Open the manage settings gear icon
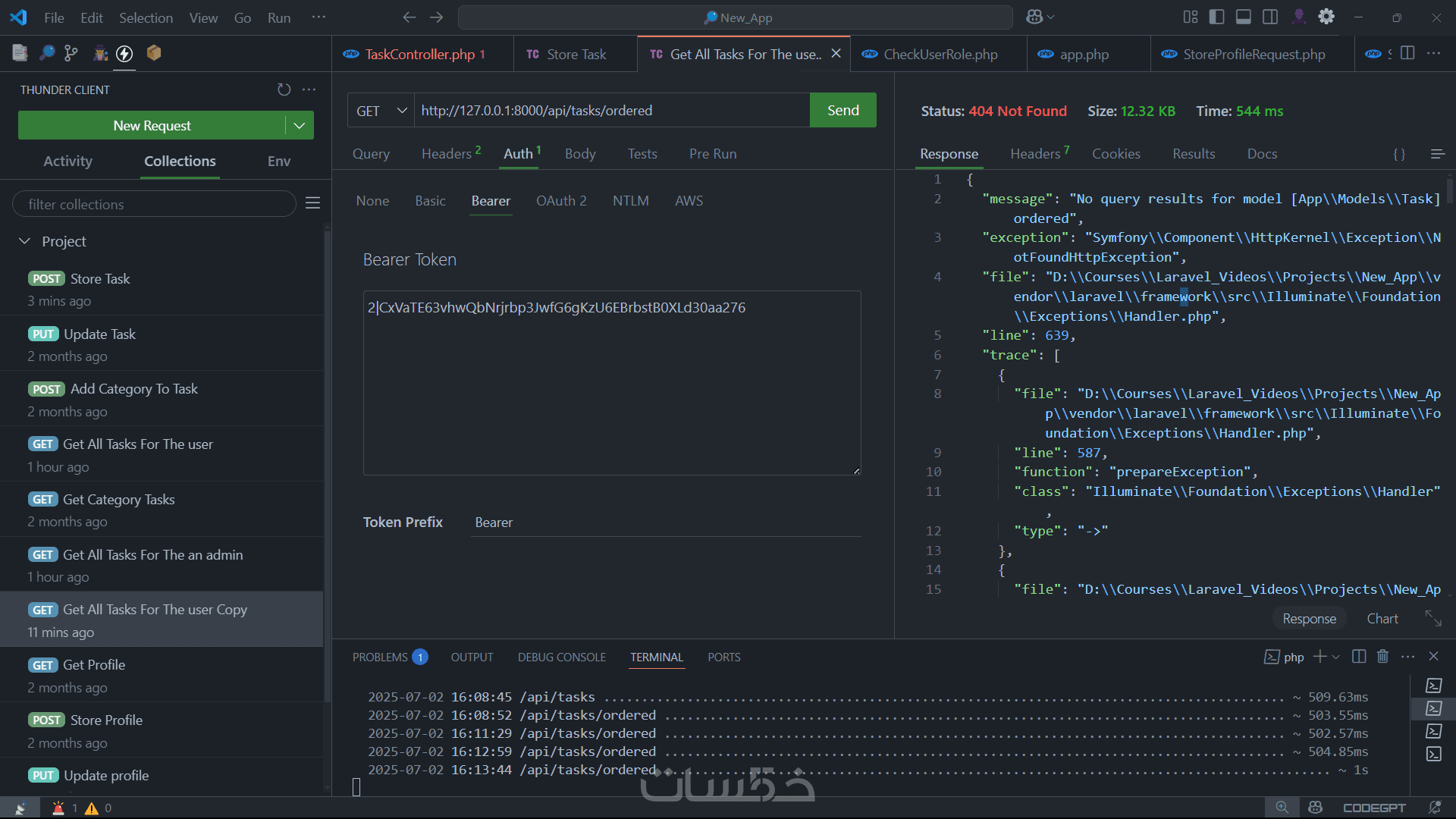 (1326, 17)
